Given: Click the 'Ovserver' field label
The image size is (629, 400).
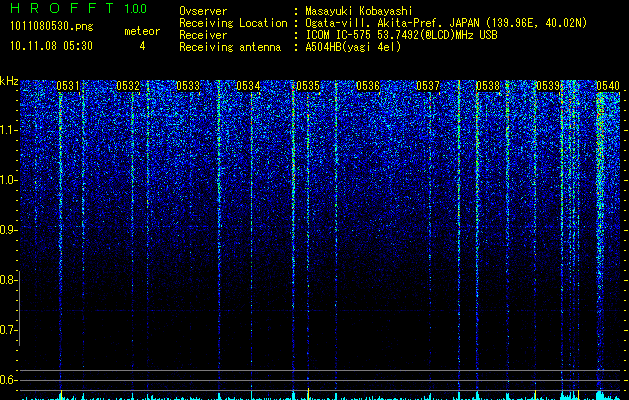Looking at the screenshot, I should point(203,11).
